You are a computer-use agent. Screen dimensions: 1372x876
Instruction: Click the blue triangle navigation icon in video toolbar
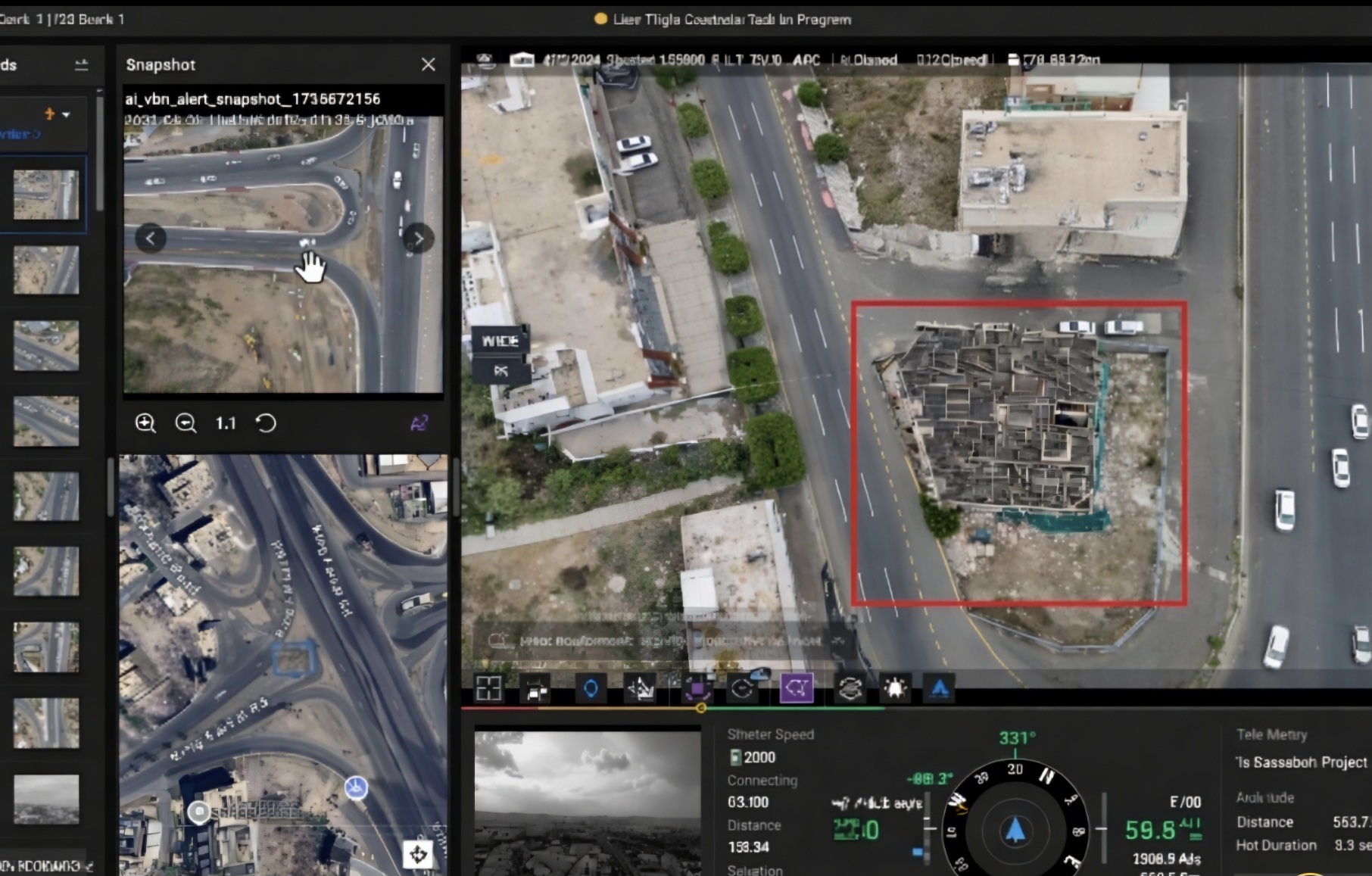tap(940, 688)
